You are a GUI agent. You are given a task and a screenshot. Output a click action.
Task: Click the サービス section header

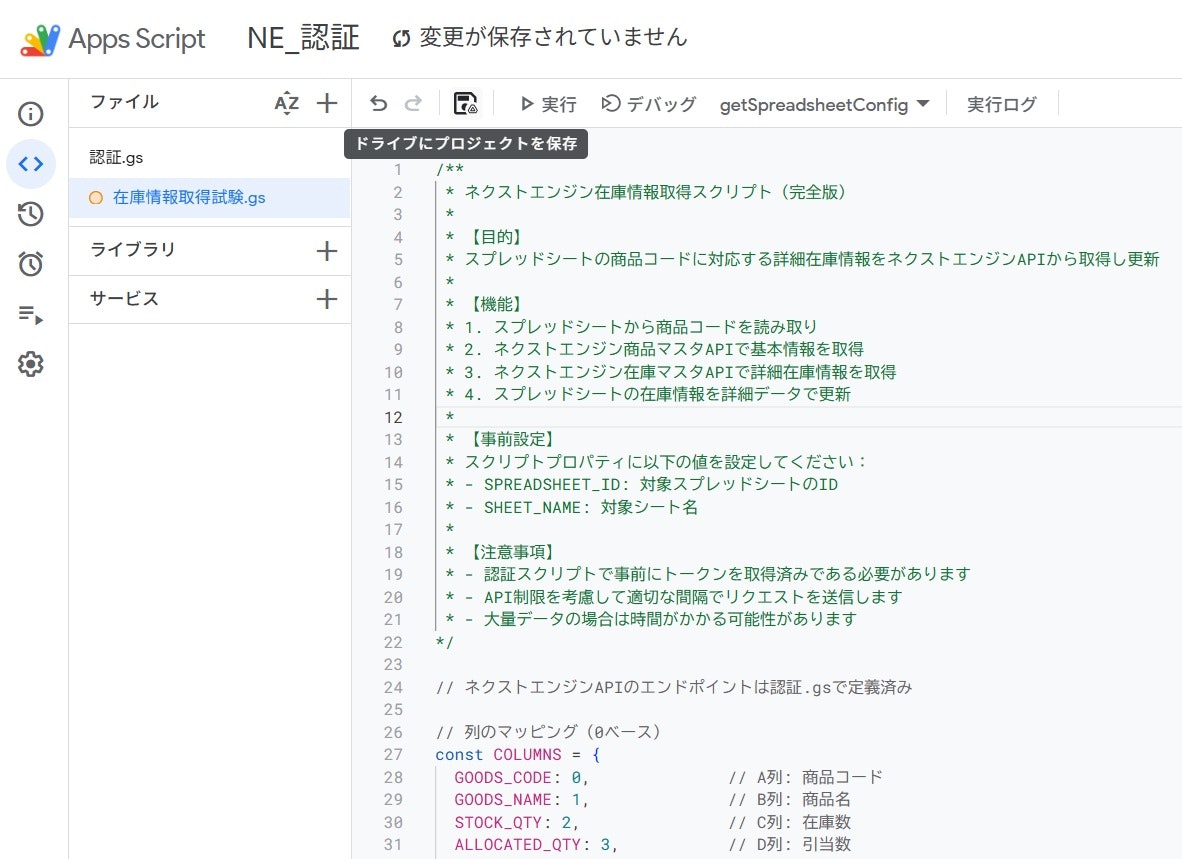click(x=124, y=298)
